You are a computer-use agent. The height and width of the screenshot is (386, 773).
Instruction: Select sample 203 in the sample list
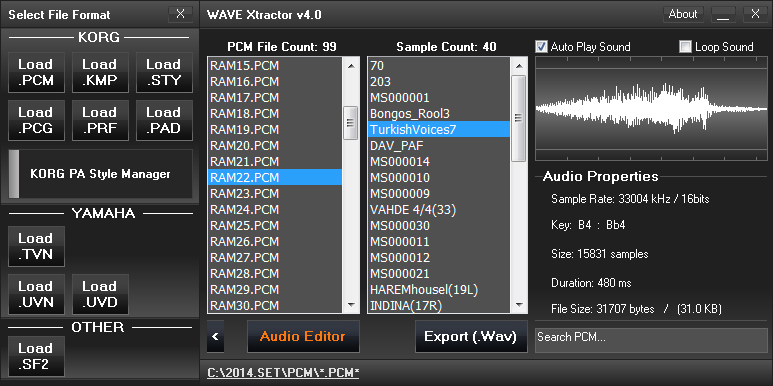pyautogui.click(x=439, y=81)
